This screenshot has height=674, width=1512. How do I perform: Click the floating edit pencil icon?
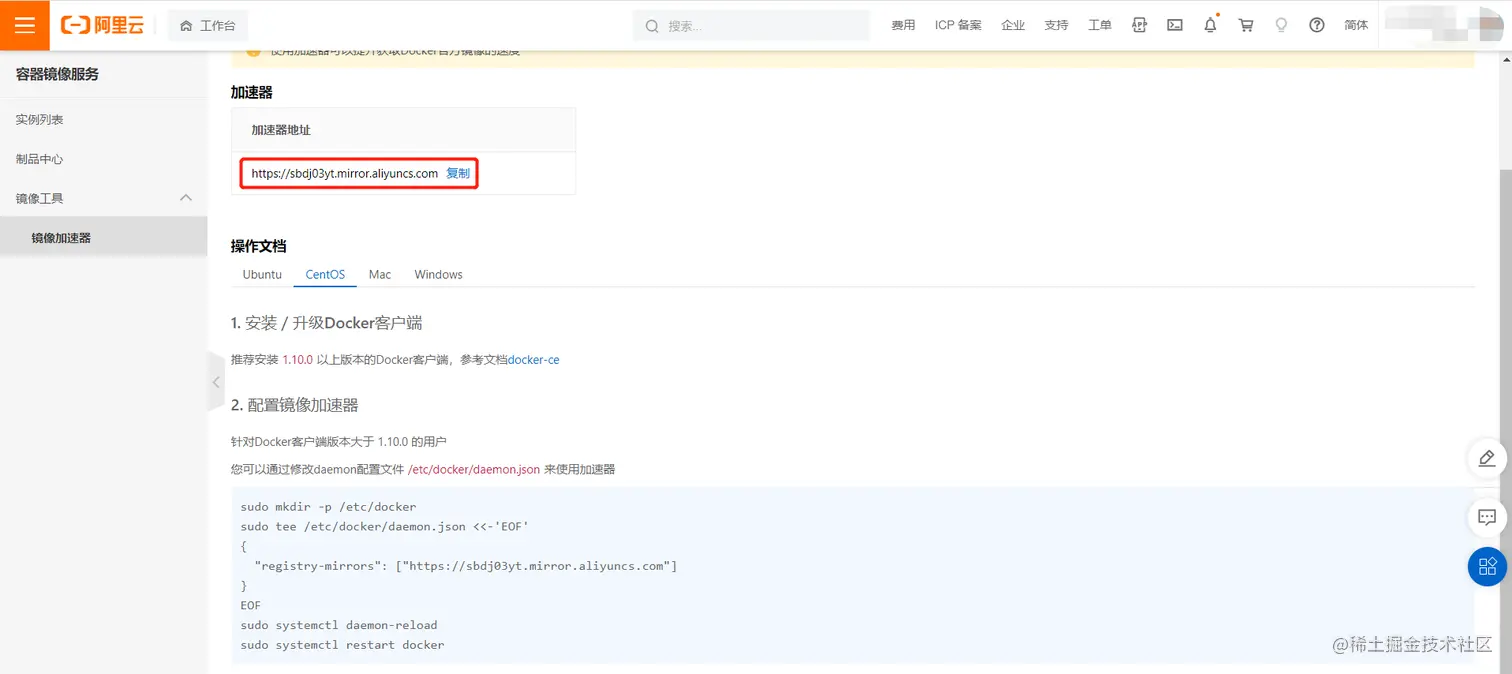coord(1487,459)
